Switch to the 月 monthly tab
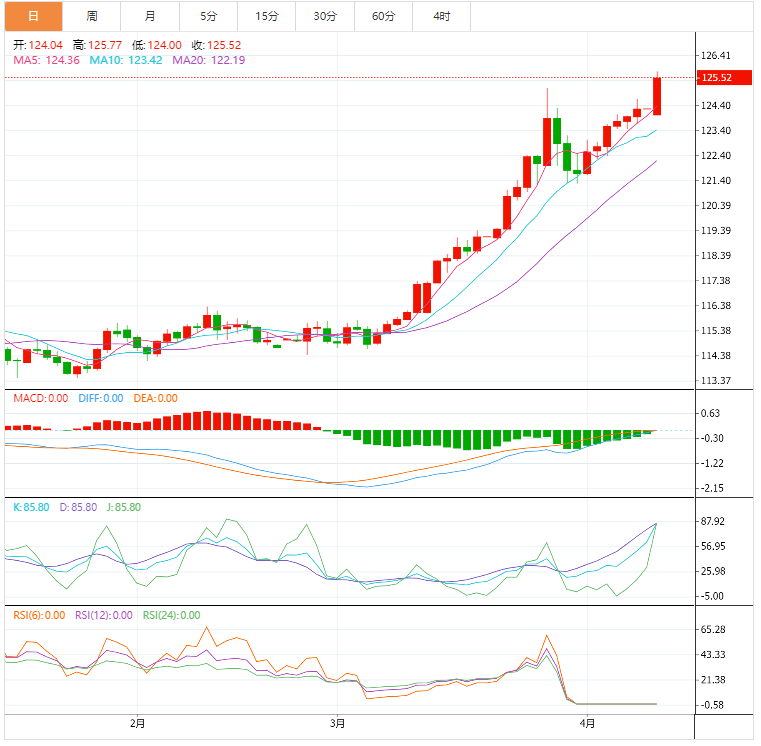 coord(150,16)
